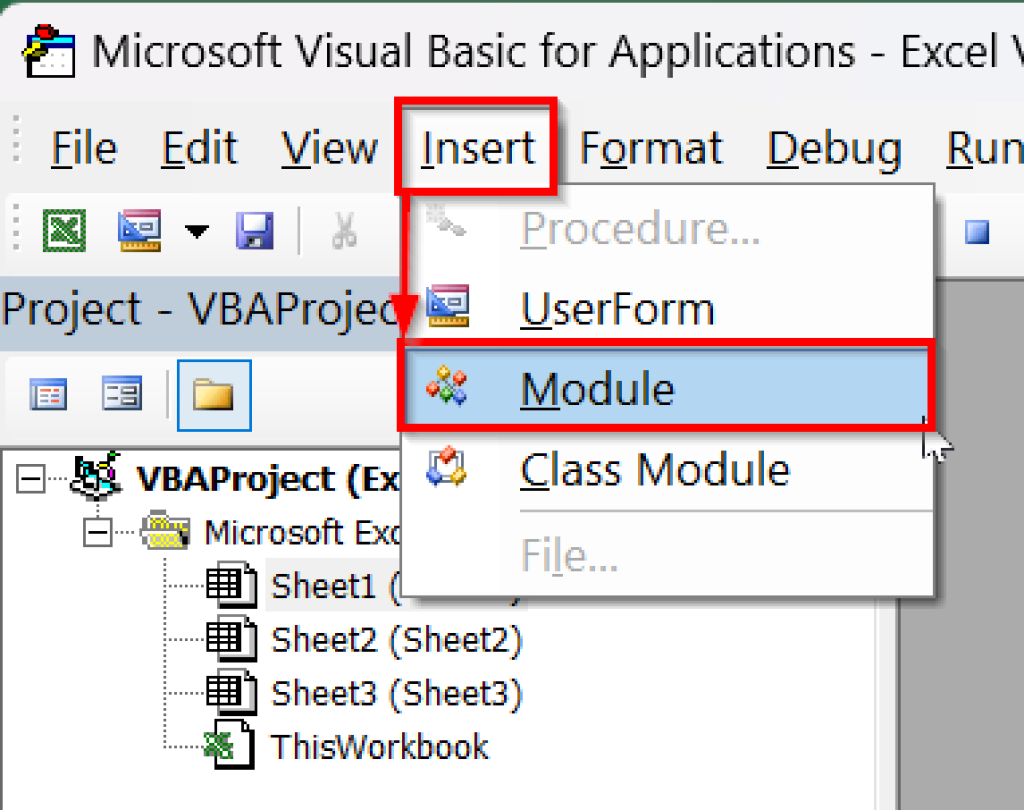The width and height of the screenshot is (1024, 810).
Task: Open the Debug menu
Action: pos(834,148)
